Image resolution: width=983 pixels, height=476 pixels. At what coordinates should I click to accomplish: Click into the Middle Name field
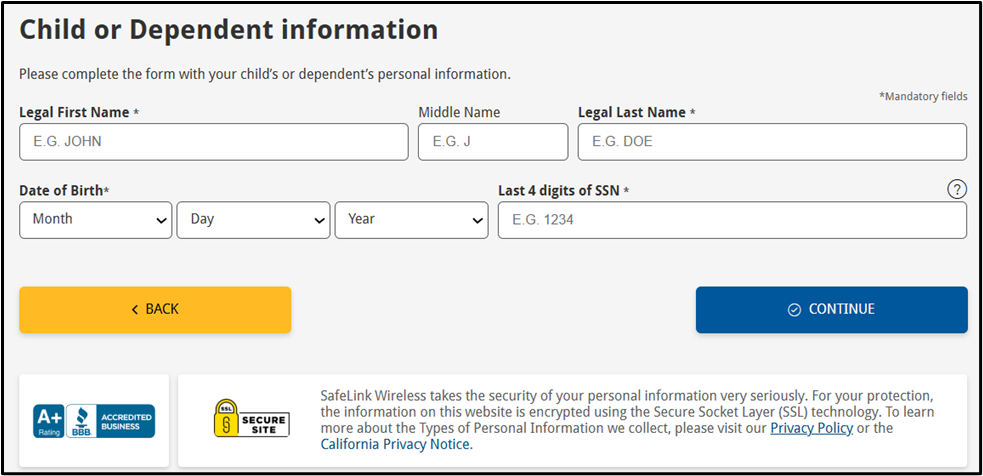point(492,142)
